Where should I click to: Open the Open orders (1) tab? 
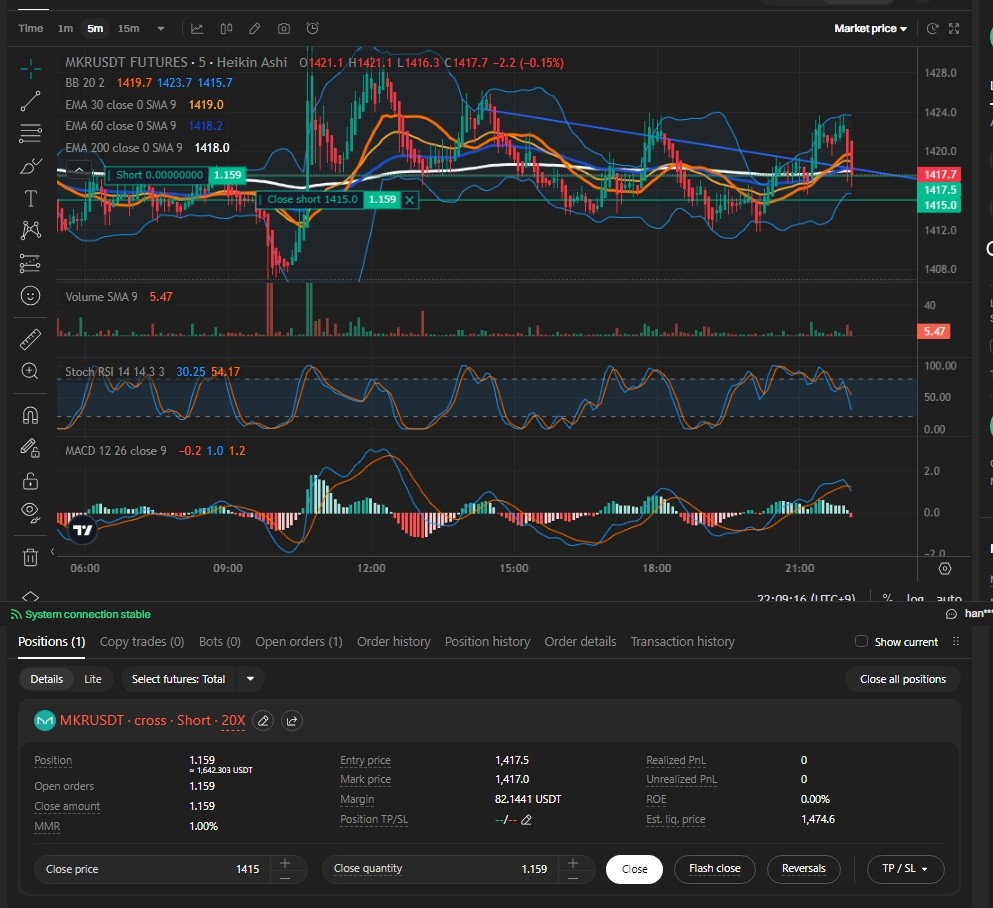click(x=299, y=641)
